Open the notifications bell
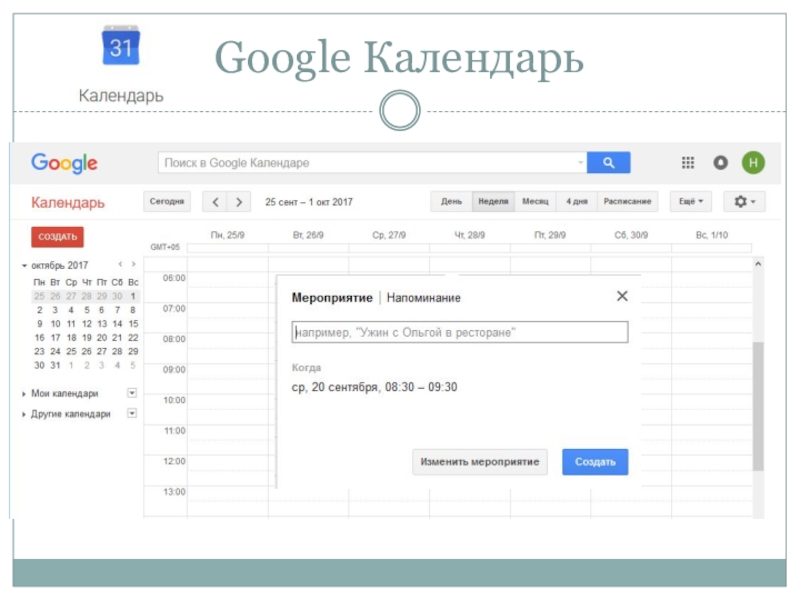The height and width of the screenshot is (600, 800). [720, 163]
